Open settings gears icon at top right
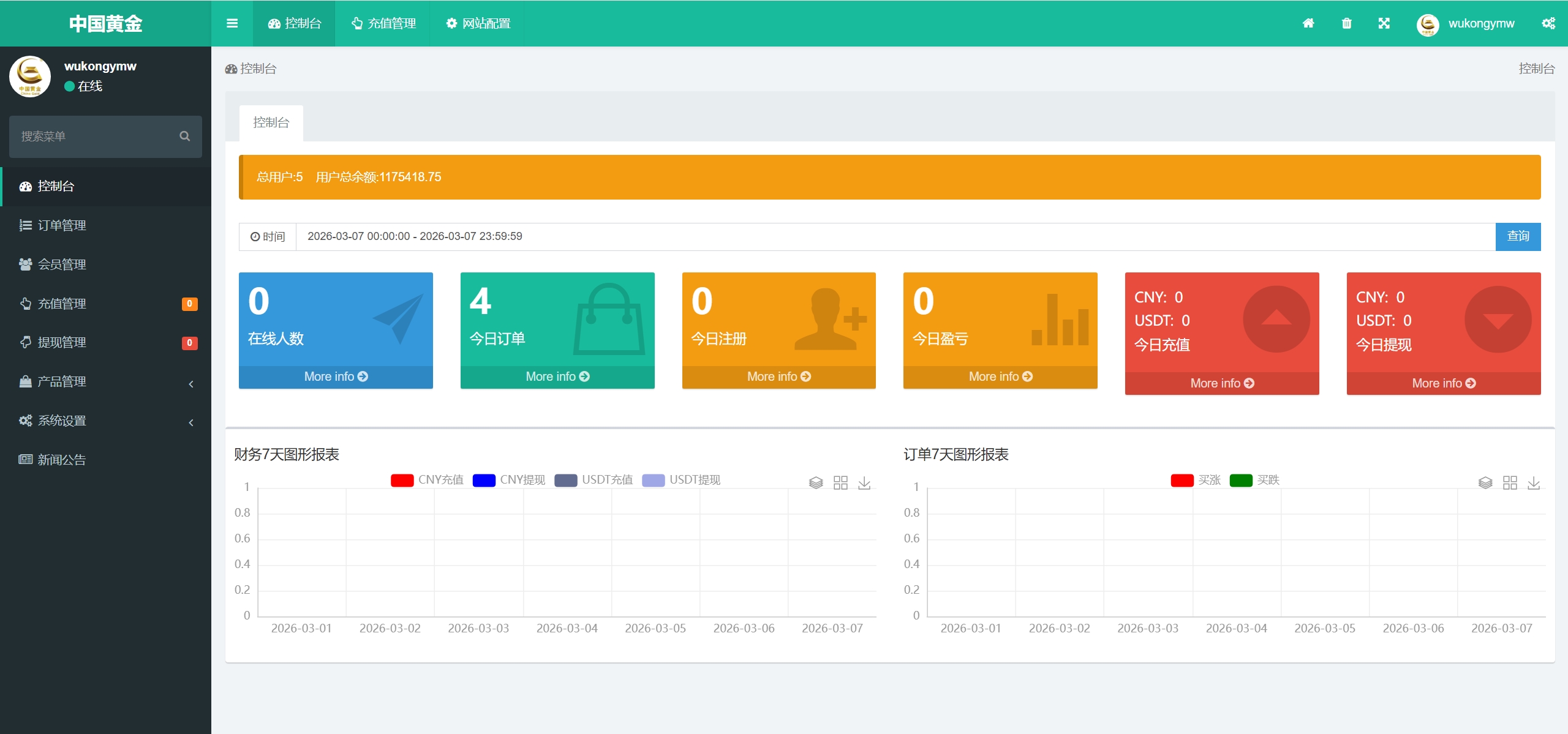 [1548, 23]
